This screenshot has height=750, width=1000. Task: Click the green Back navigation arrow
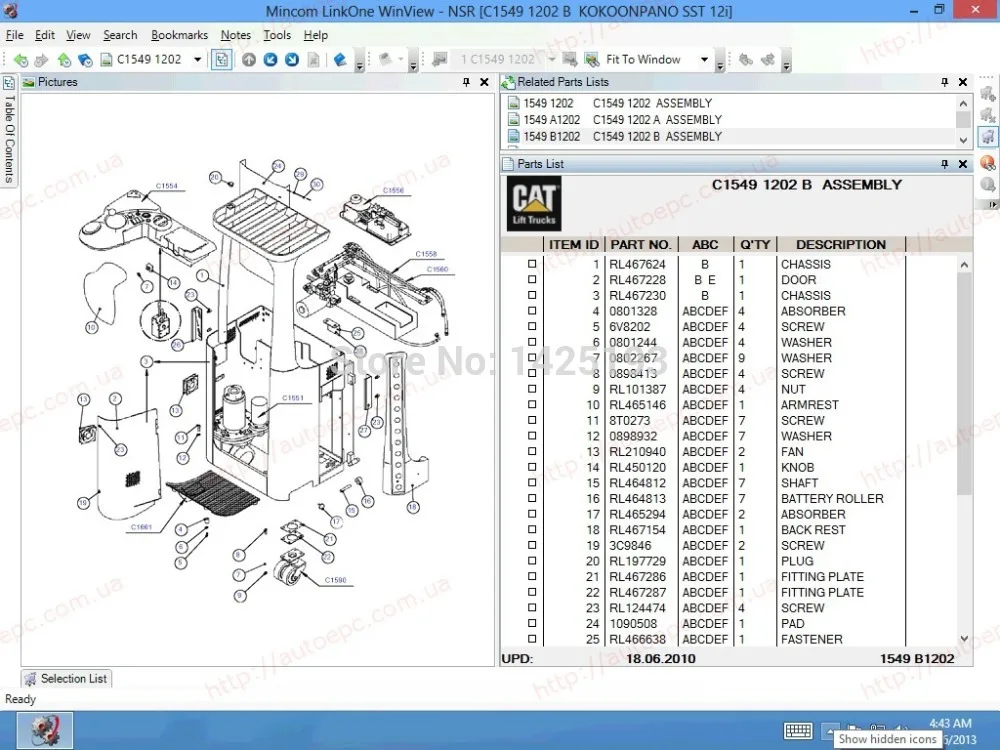pyautogui.click(x=20, y=60)
